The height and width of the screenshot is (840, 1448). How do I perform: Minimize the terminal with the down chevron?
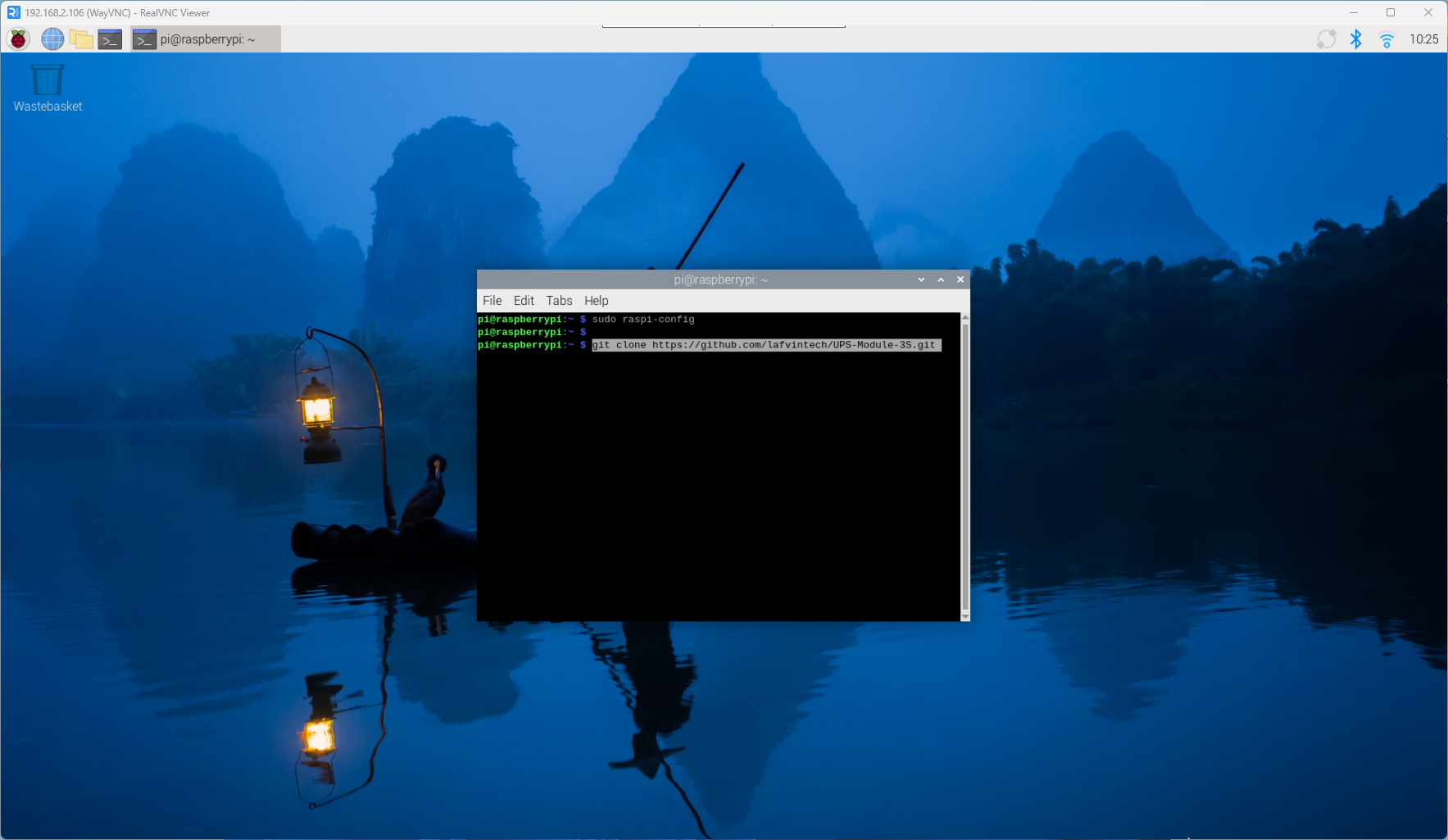[x=921, y=279]
